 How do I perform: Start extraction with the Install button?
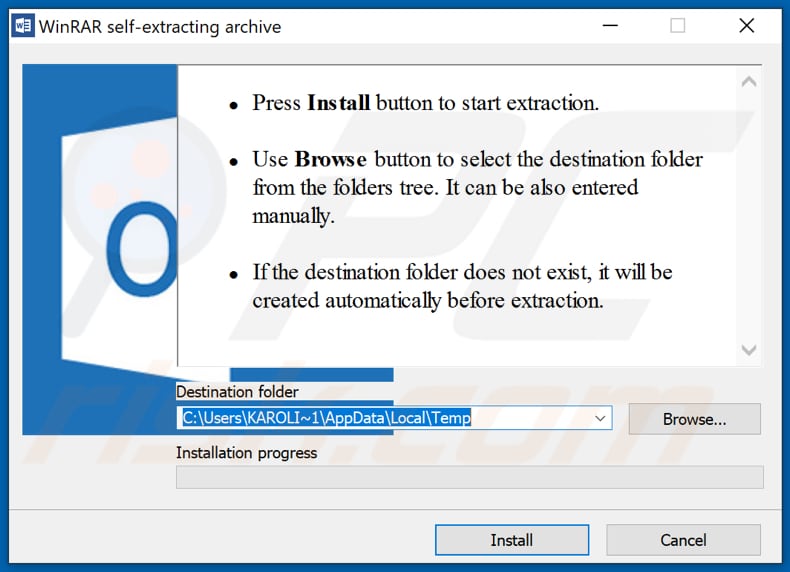coord(511,540)
